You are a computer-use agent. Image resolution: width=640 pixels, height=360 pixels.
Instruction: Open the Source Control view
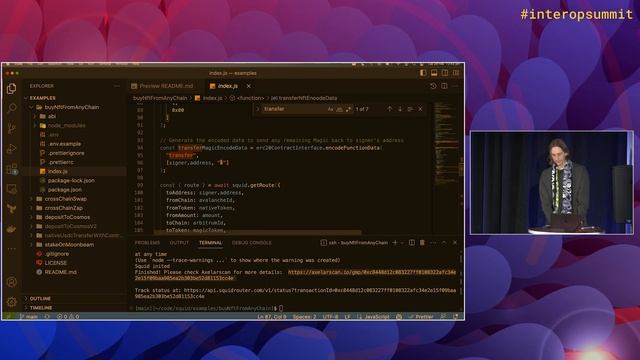click(11, 128)
